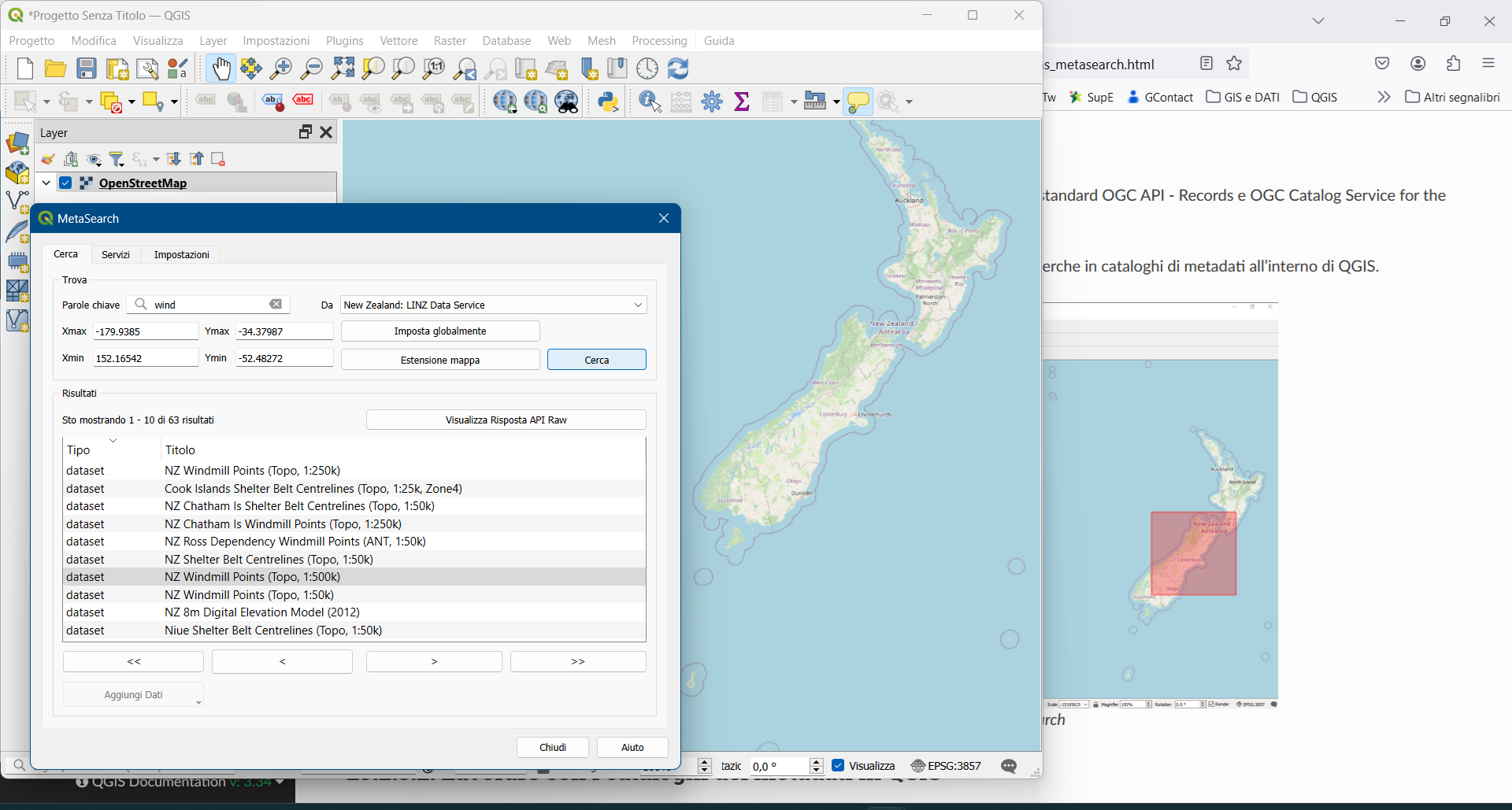Image resolution: width=1512 pixels, height=810 pixels.
Task: Open Temporal Controller clock icon
Action: 647,69
